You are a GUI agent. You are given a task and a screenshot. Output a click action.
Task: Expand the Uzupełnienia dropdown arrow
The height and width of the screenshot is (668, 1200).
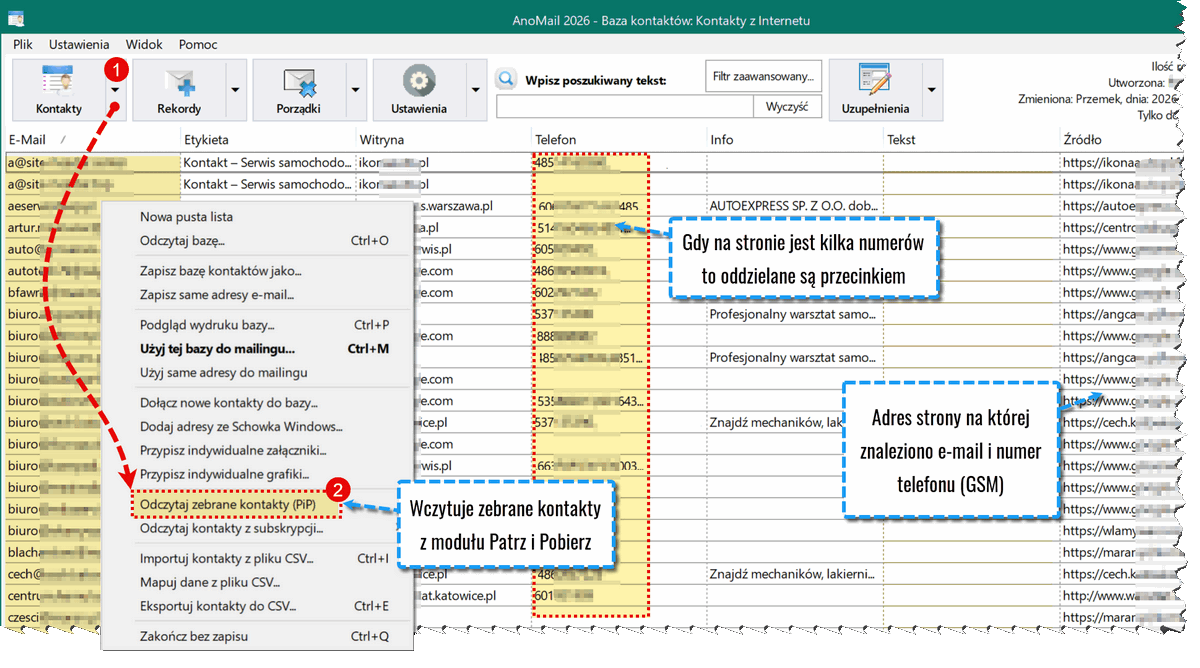tap(932, 89)
